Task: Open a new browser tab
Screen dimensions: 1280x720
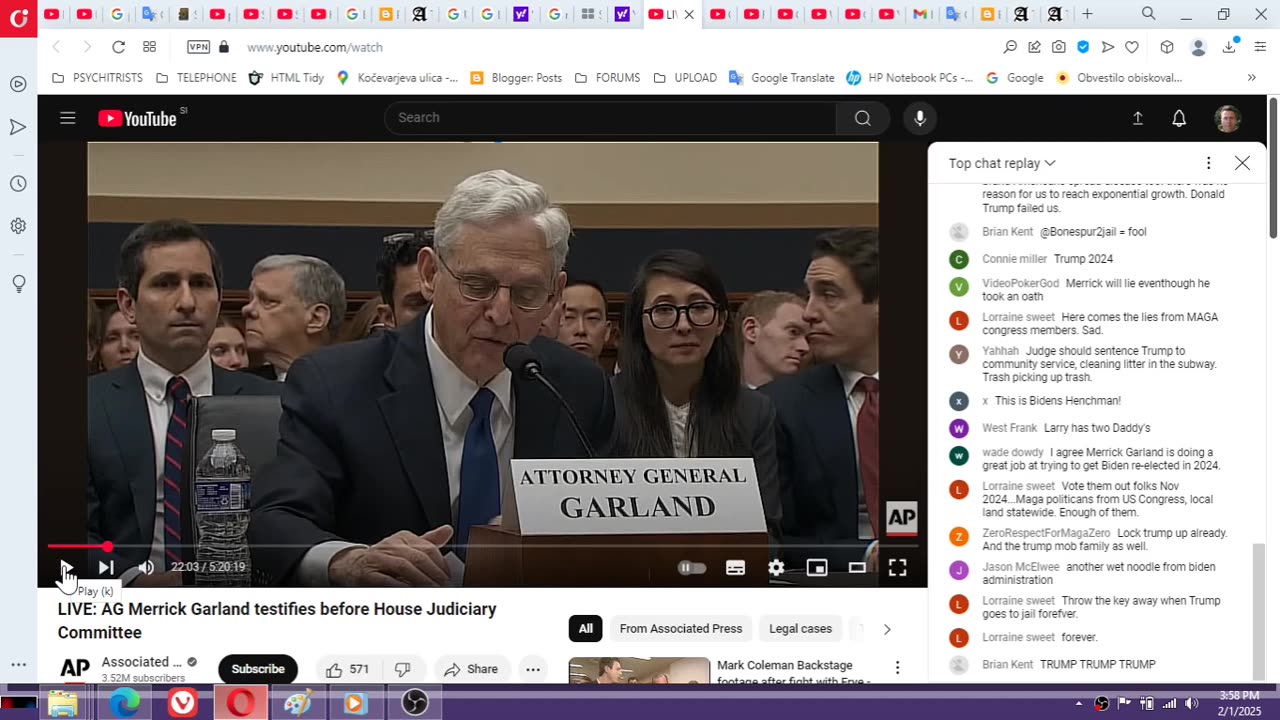Action: point(1087,14)
